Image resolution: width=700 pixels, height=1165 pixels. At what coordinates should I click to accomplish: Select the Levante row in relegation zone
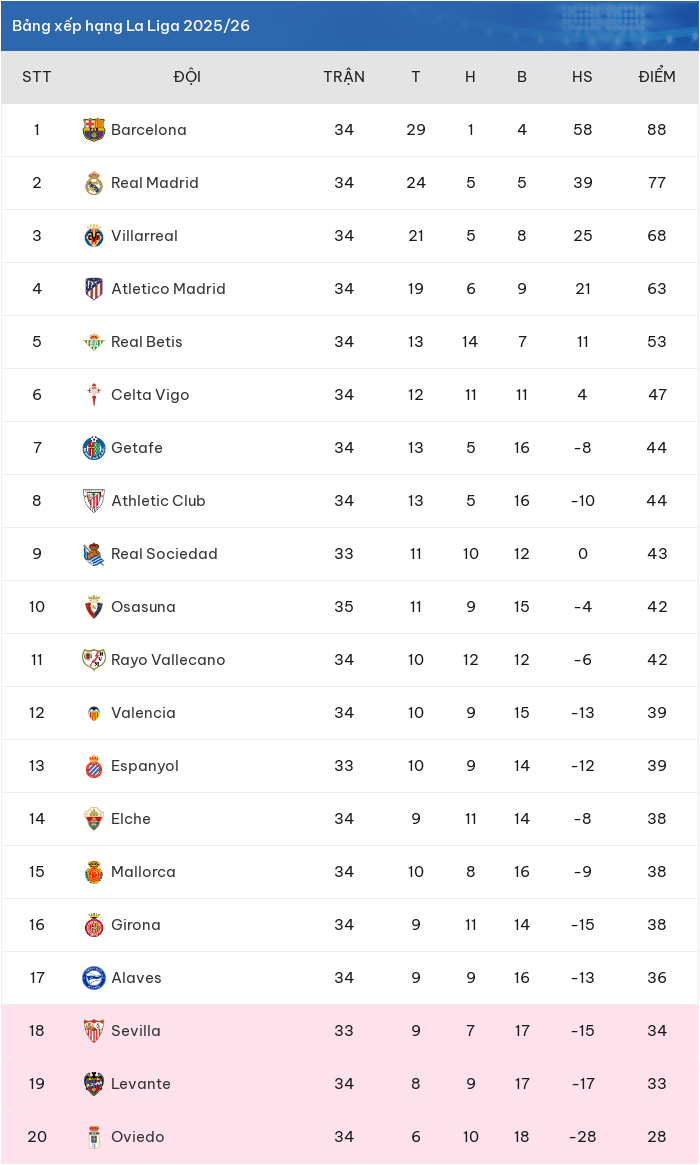point(350,1084)
